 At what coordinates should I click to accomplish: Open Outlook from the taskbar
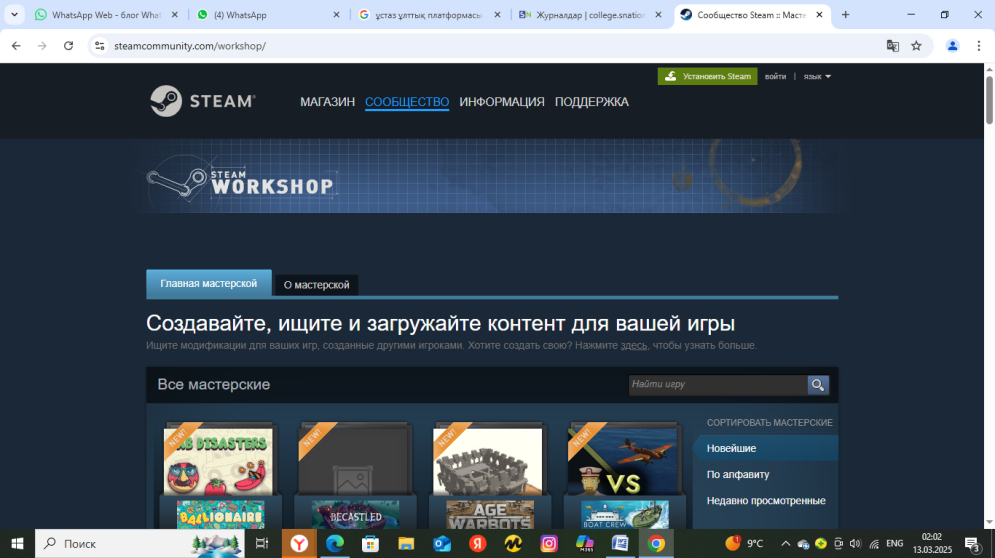[442, 543]
